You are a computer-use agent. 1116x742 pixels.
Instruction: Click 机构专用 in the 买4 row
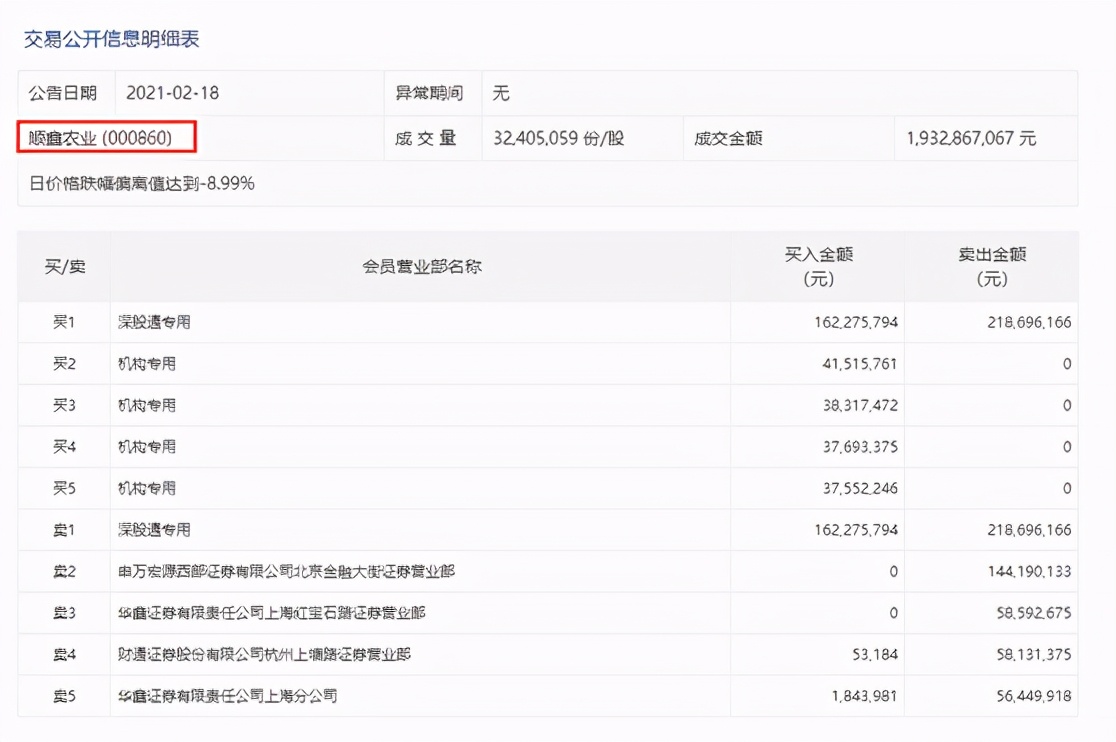147,447
